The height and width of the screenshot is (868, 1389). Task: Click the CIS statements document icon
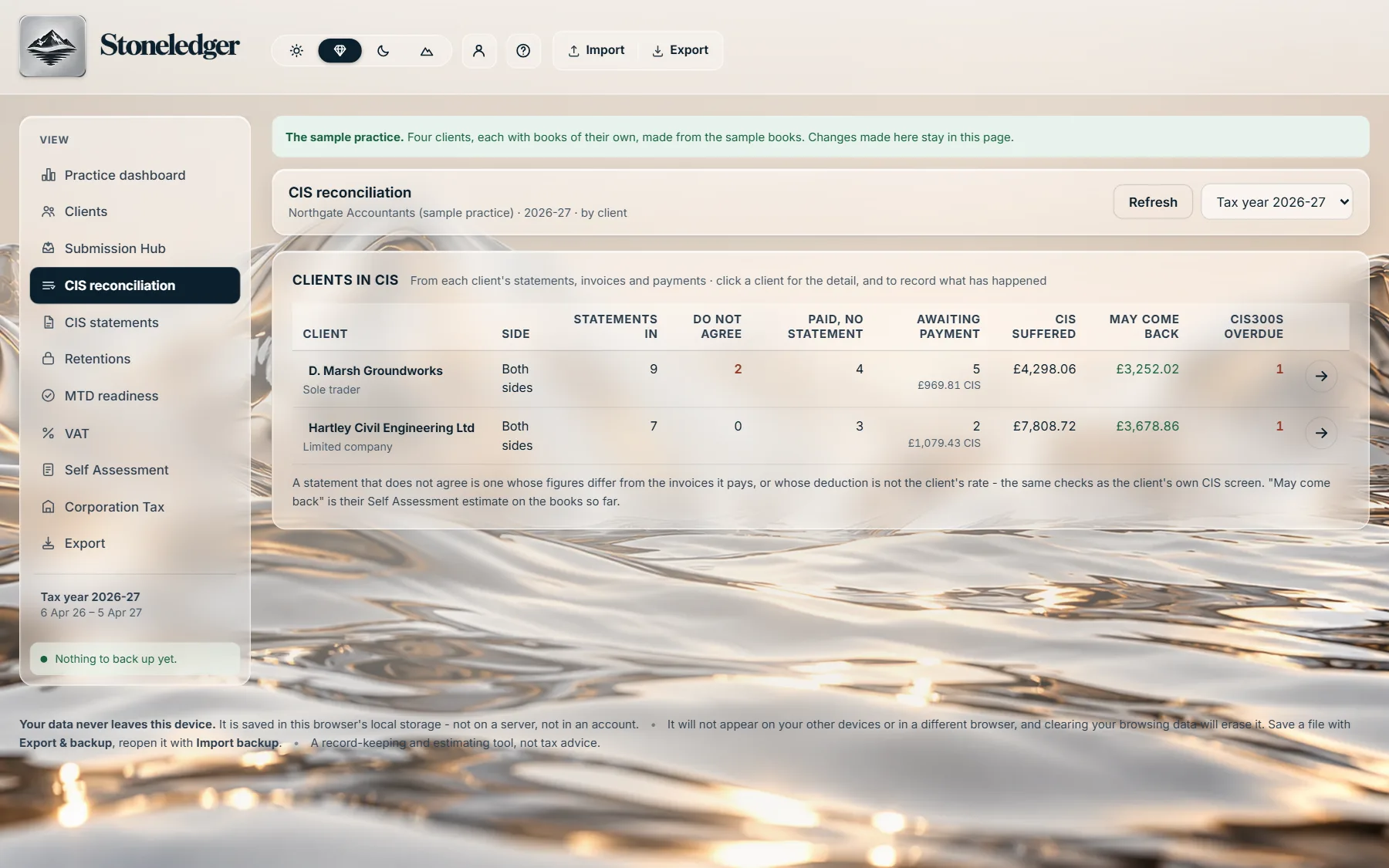pos(49,323)
